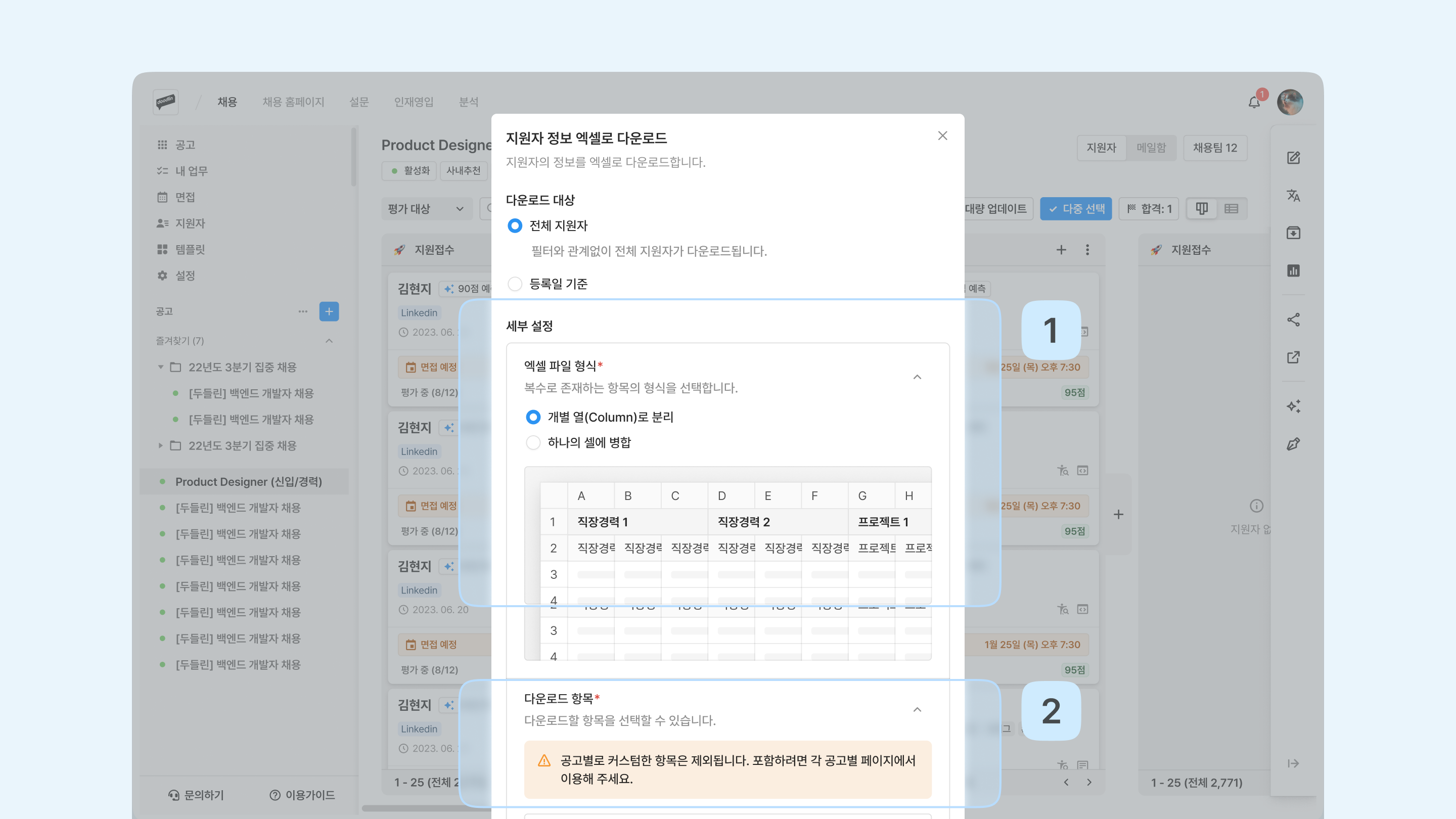1456x819 pixels.
Task: Switch to the 지원자 tab at top right
Action: pyautogui.click(x=1102, y=148)
